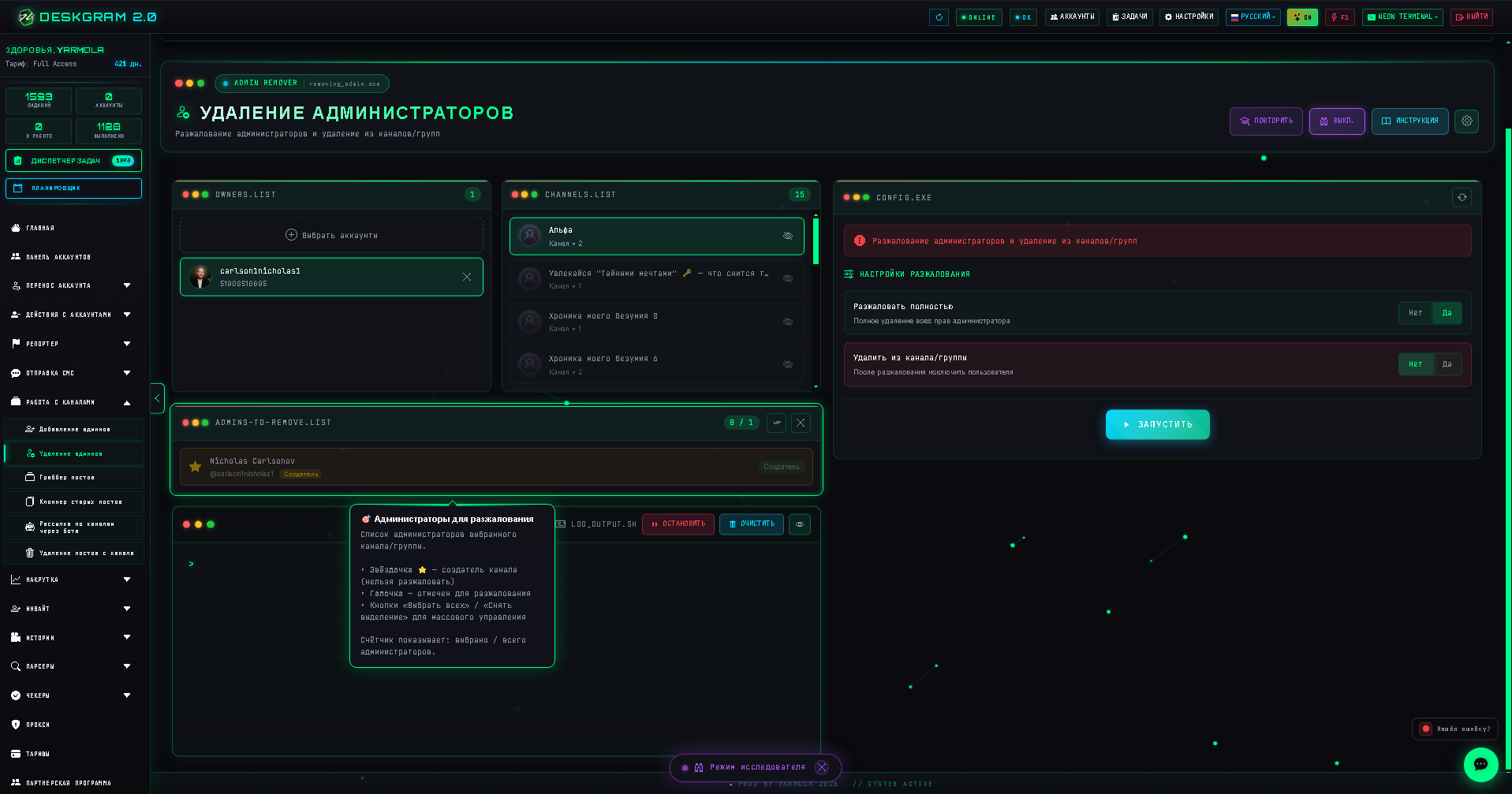Click the Повторить button
1512x794 pixels.
pos(1266,121)
